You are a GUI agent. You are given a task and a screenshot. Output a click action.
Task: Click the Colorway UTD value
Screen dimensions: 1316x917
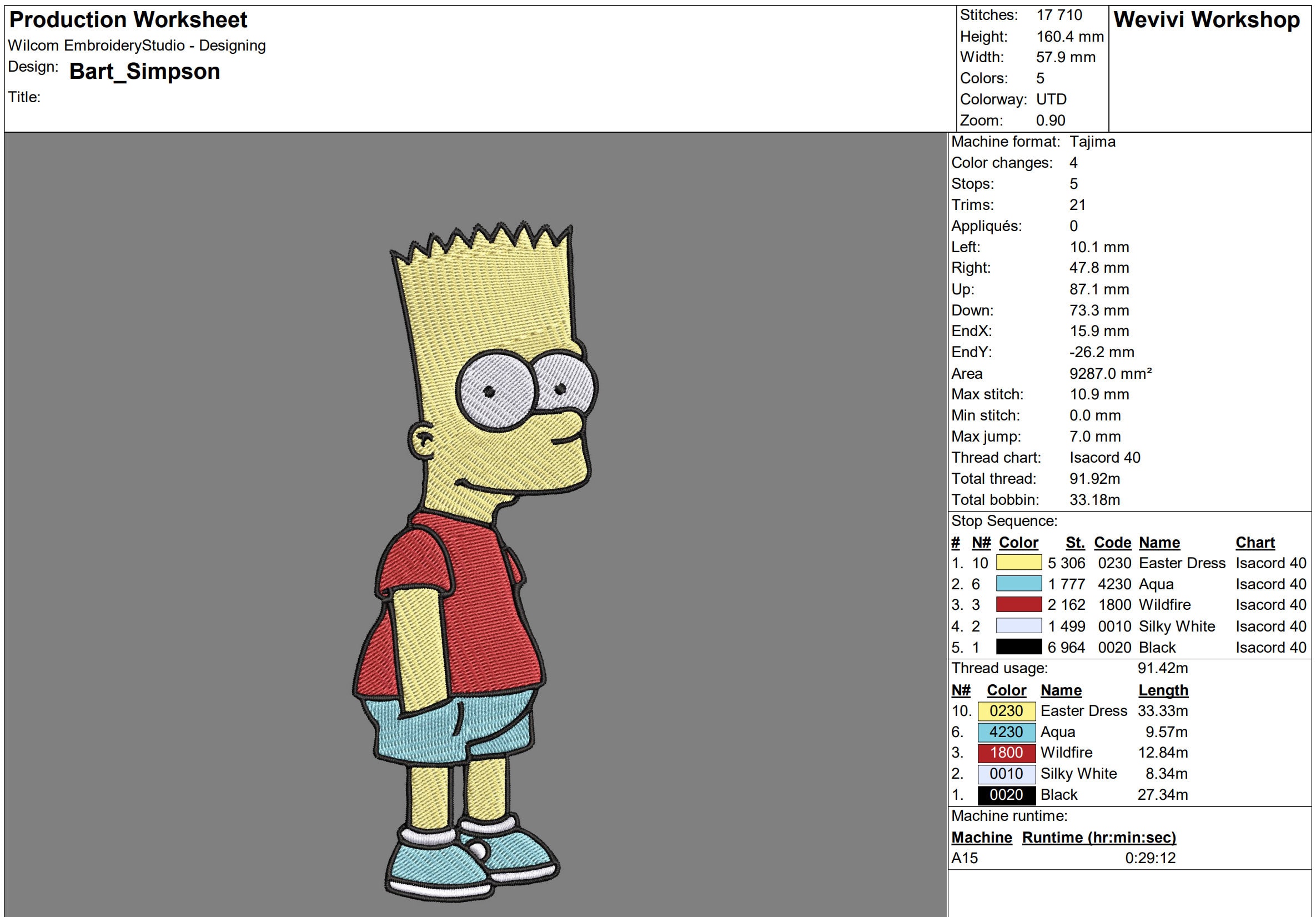(1051, 99)
